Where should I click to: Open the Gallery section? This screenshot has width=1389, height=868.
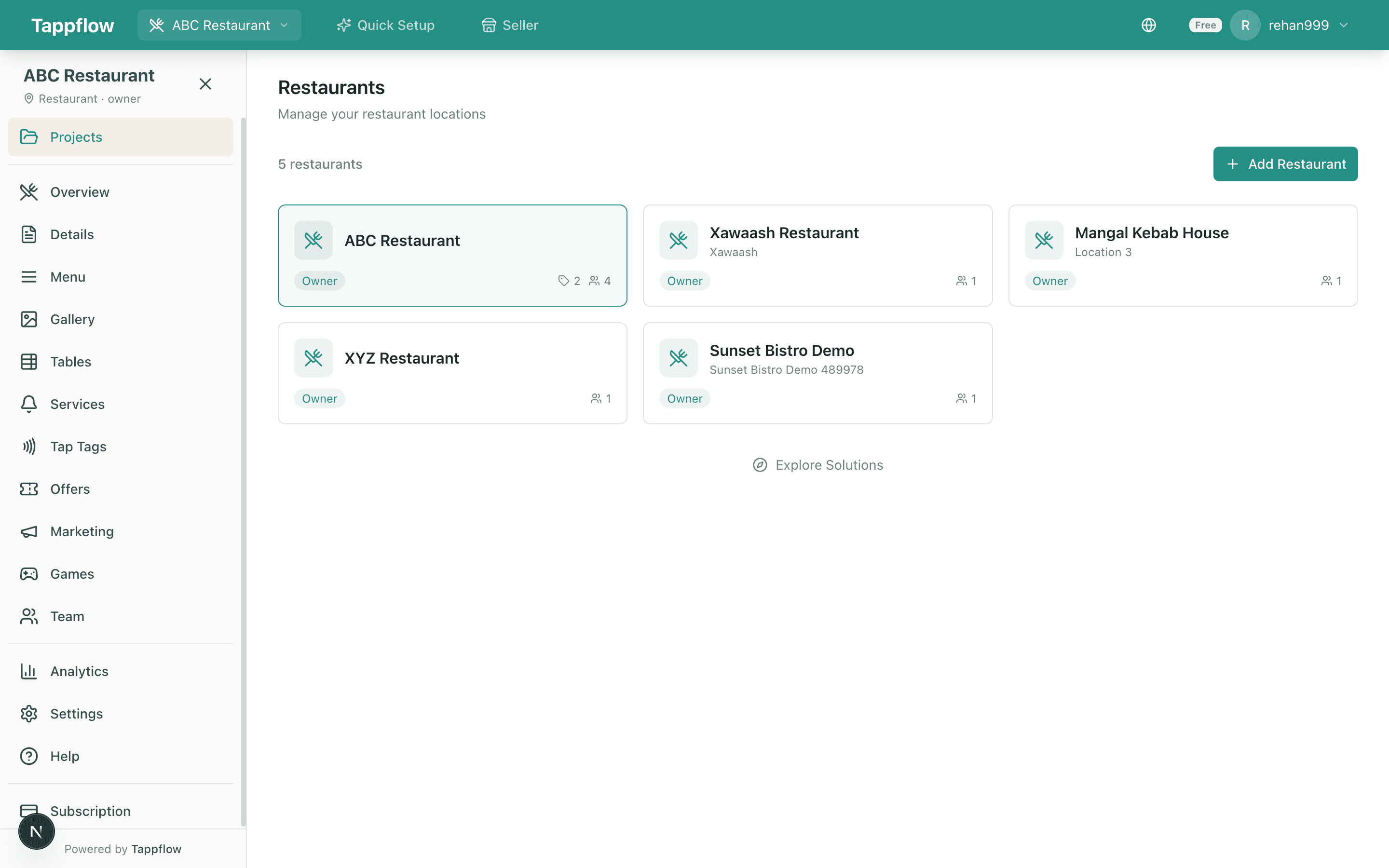click(x=72, y=319)
